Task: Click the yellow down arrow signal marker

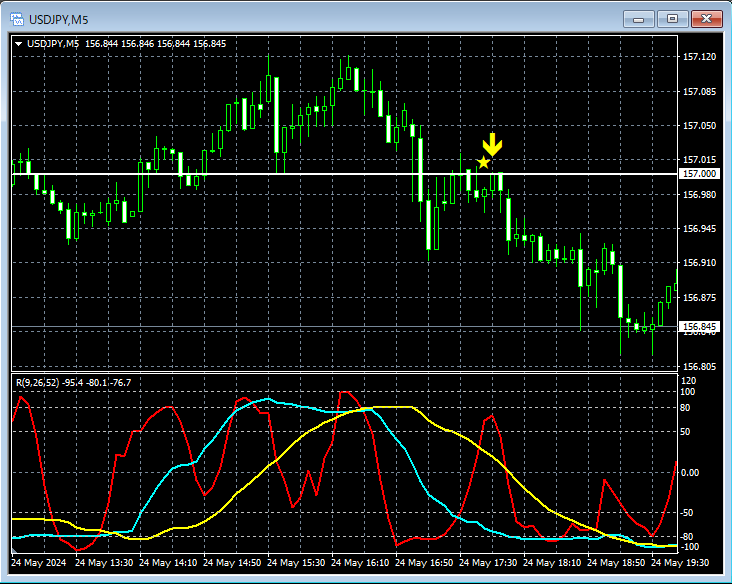Action: pos(492,142)
